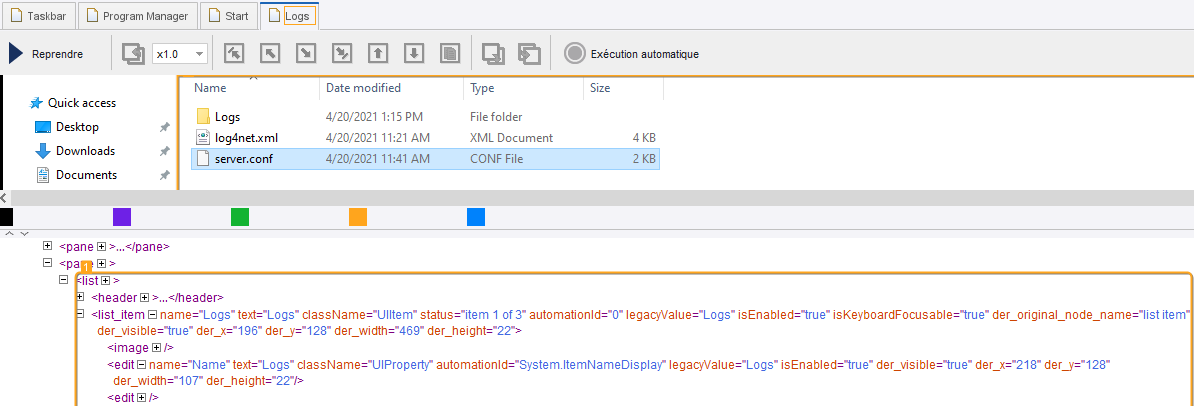This screenshot has width=1194, height=406.
Task: Select the purple color swatch
Action: [x=122, y=217]
